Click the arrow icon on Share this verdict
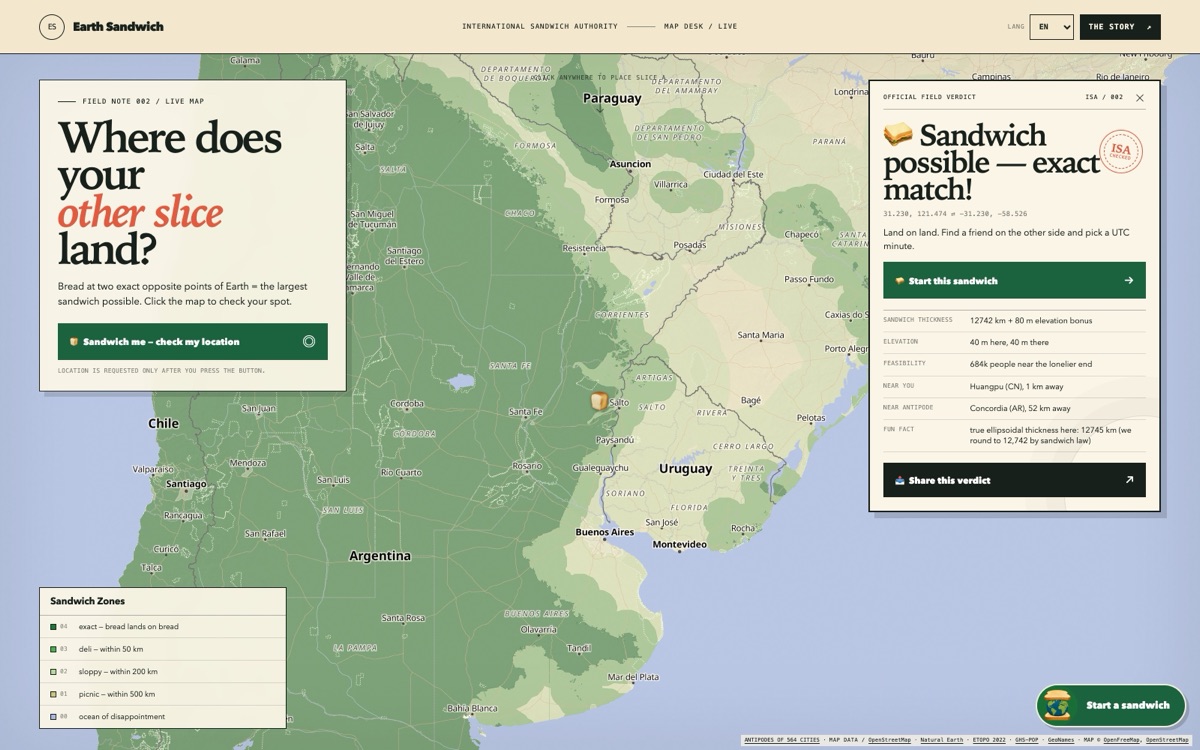This screenshot has width=1200, height=750. point(1129,480)
